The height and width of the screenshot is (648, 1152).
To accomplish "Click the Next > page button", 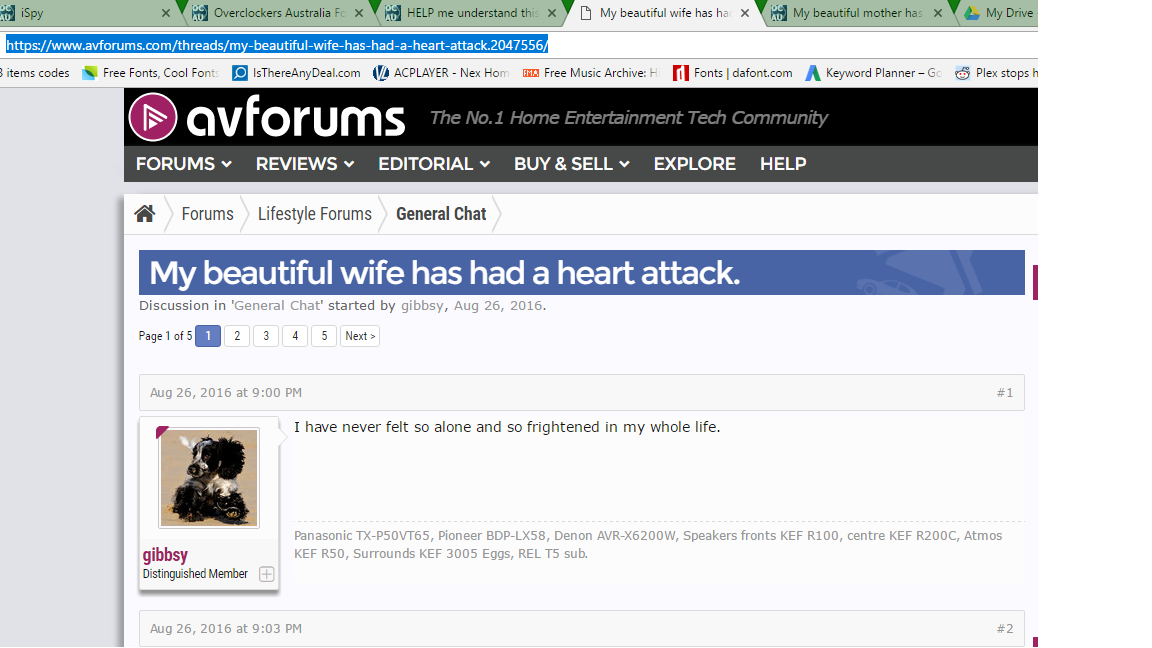I will [x=360, y=336].
